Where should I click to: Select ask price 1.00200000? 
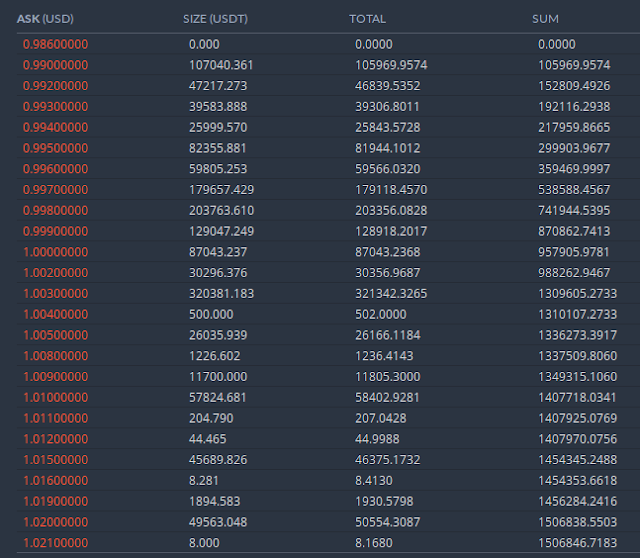[x=56, y=273]
